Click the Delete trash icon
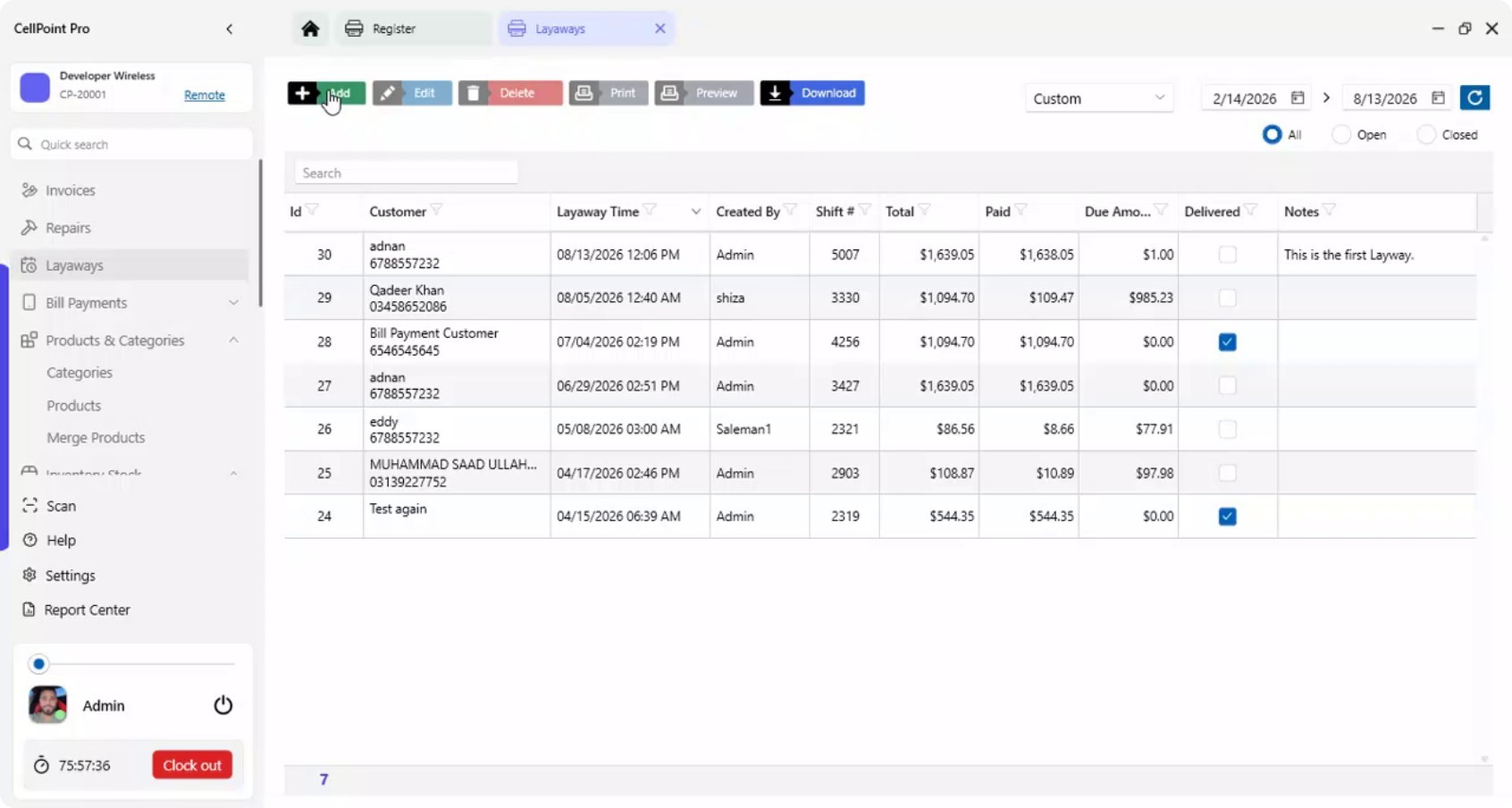1512x808 pixels. click(x=473, y=93)
